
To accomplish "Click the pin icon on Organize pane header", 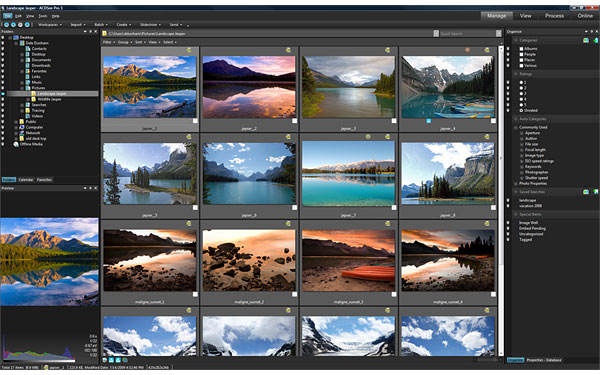I will point(592,31).
